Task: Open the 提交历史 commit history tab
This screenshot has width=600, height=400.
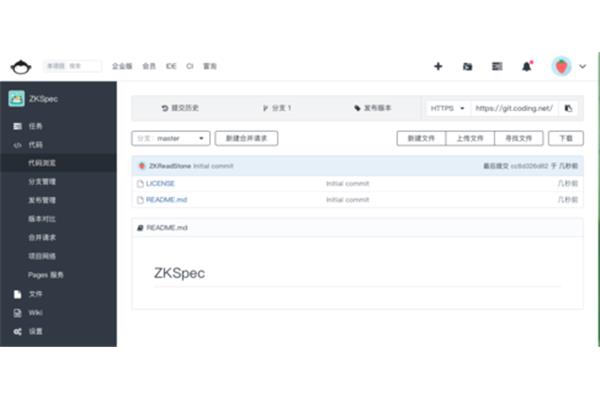Action: pos(180,108)
